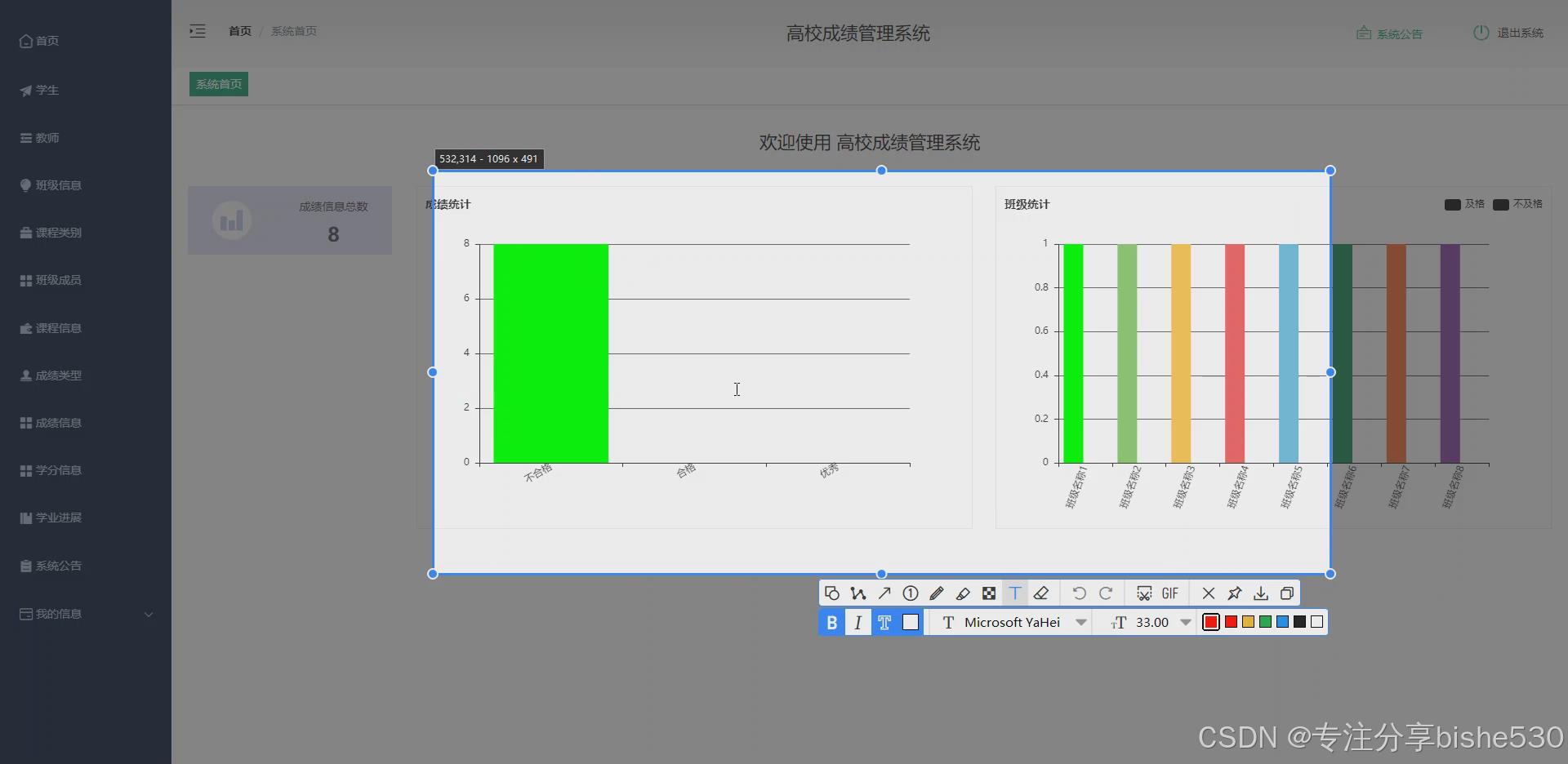The width and height of the screenshot is (1568, 764).
Task: Select the text annotation tool
Action: [x=1015, y=593]
